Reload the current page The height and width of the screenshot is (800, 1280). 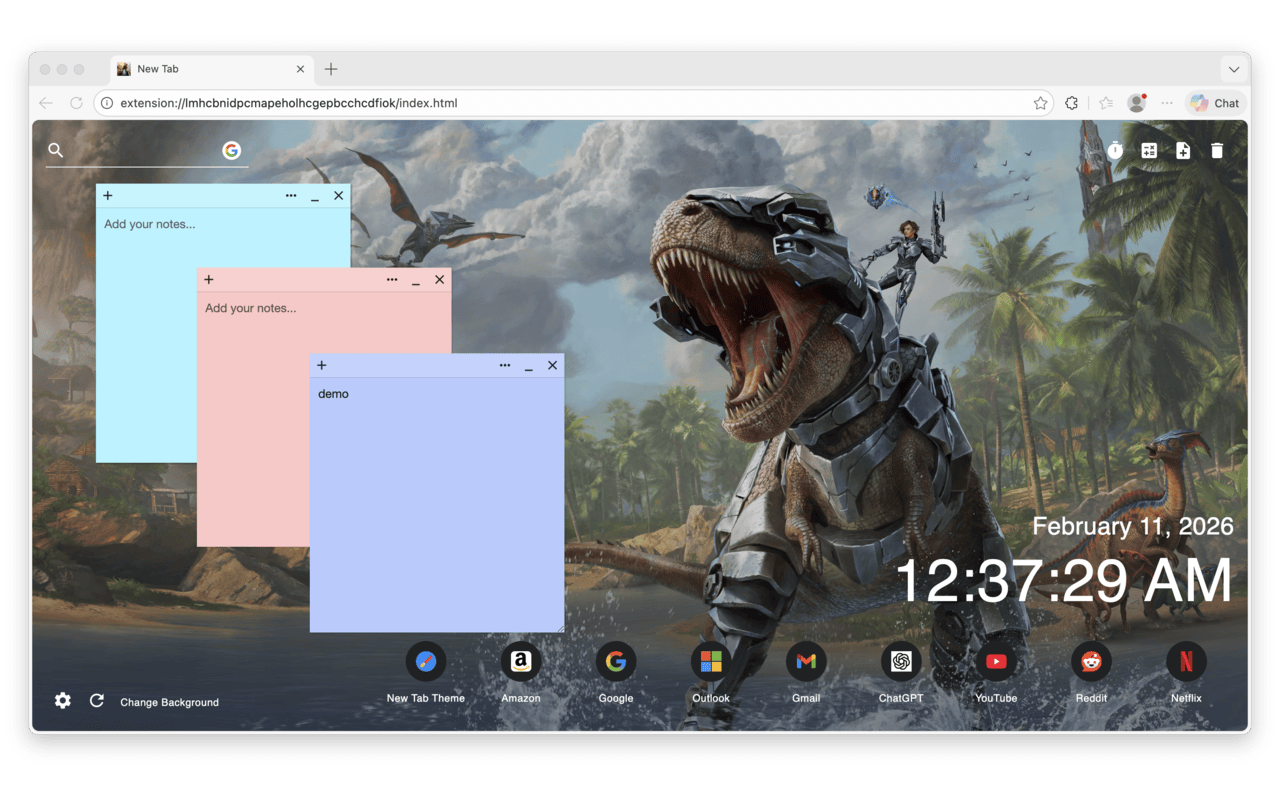(x=76, y=103)
